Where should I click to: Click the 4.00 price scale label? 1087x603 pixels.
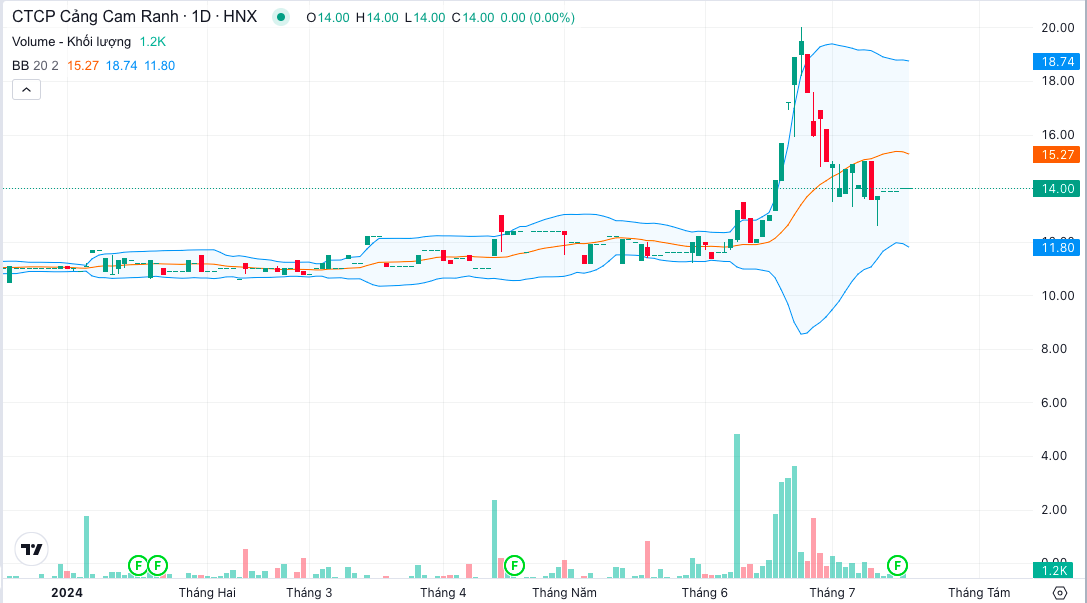1054,456
